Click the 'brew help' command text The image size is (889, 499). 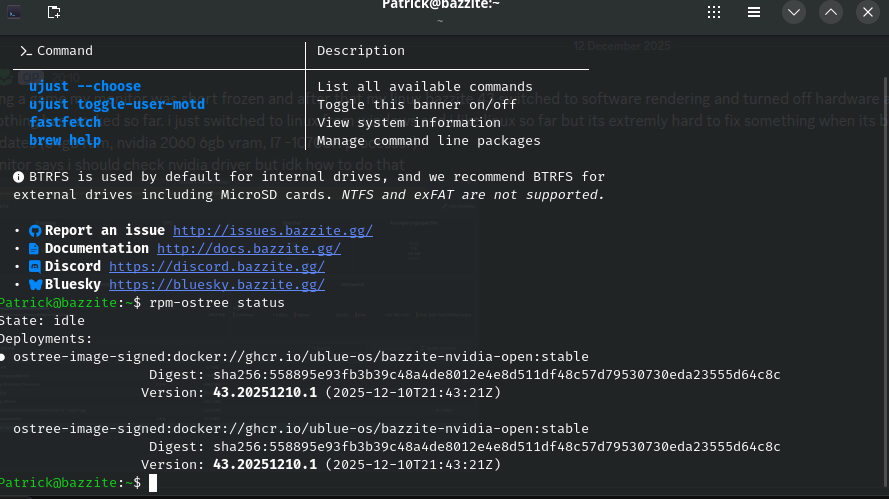65,141
